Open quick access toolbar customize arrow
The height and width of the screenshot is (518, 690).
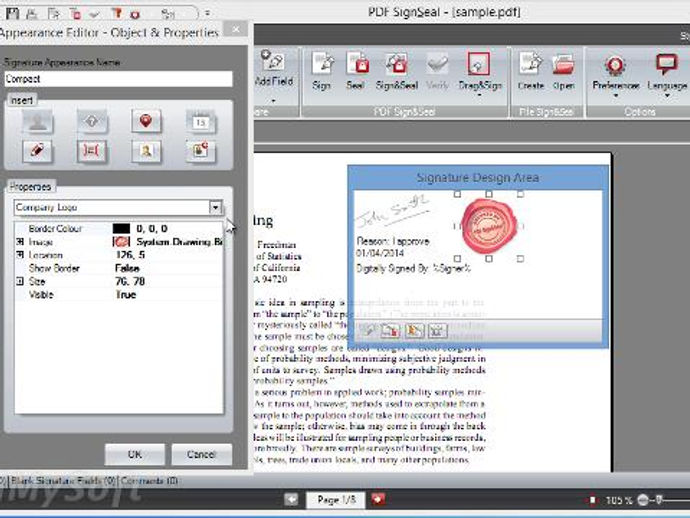click(207, 14)
